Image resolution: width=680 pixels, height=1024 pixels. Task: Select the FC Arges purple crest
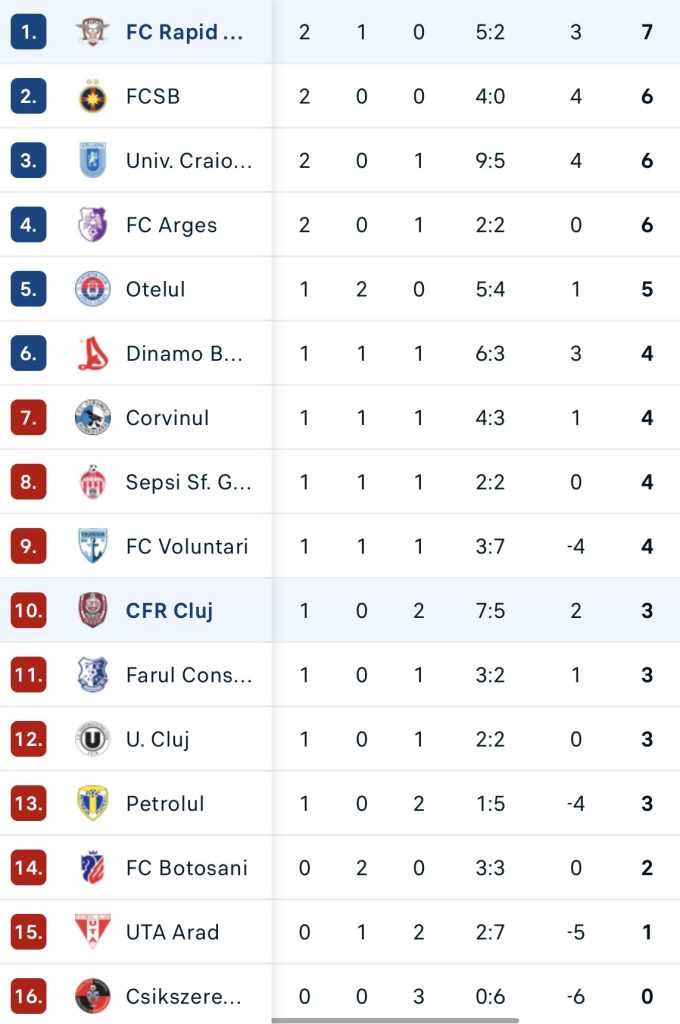click(x=92, y=225)
